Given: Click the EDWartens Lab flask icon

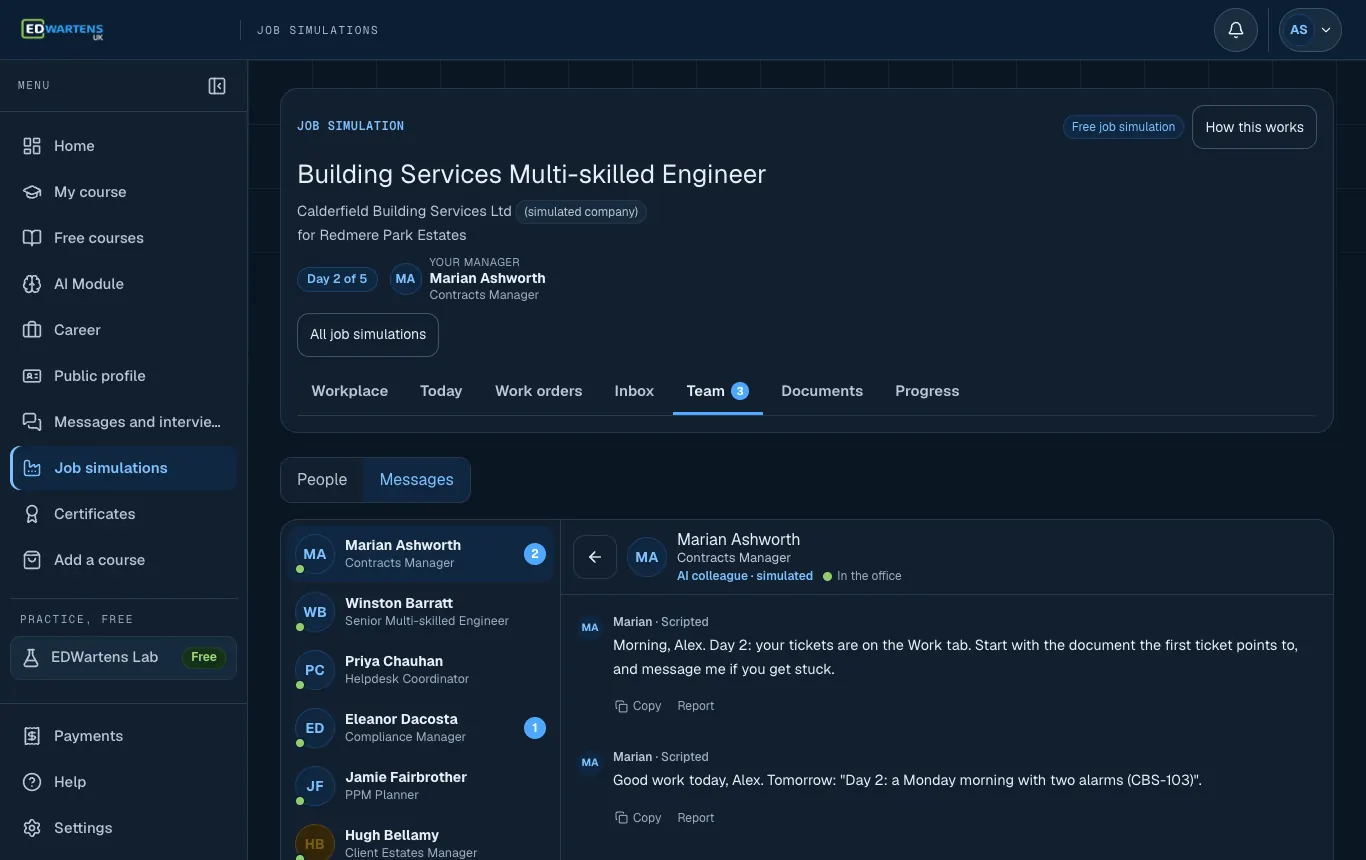Looking at the screenshot, I should (x=31, y=657).
